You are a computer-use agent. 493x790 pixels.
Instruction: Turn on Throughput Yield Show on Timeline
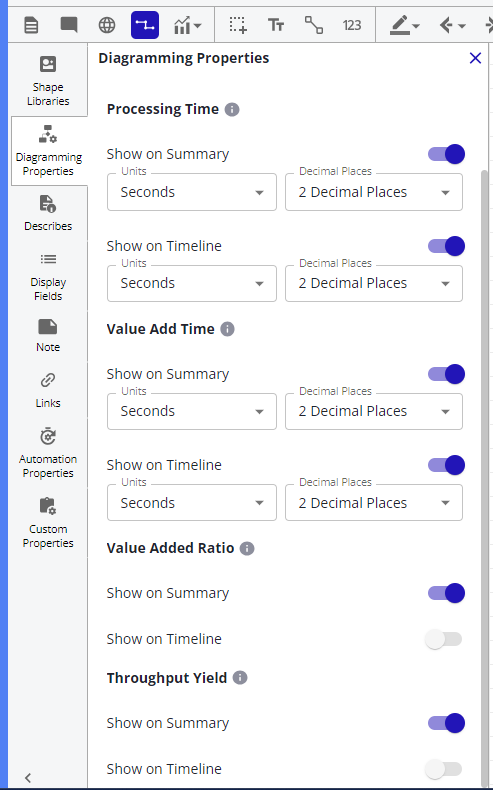(443, 769)
